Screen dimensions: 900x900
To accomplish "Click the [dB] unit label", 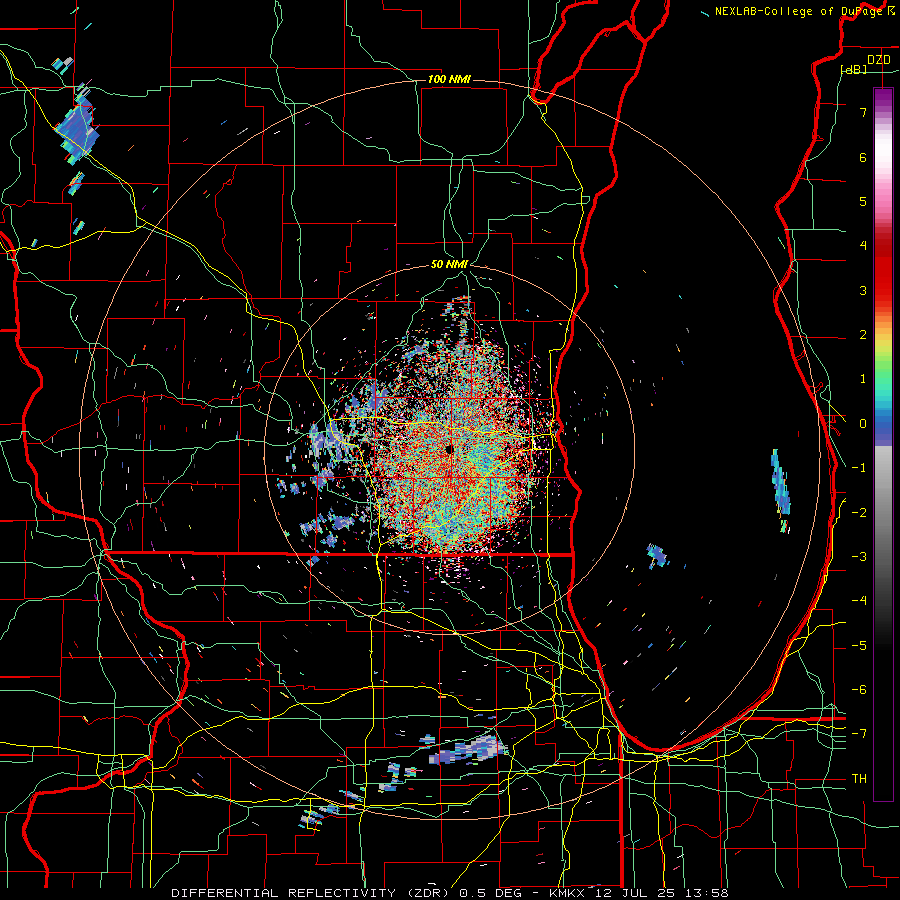I will coord(854,69).
